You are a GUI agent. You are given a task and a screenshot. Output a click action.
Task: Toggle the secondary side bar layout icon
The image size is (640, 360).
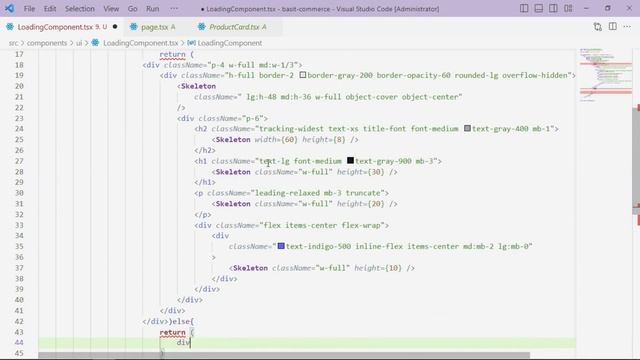pyautogui.click(x=553, y=9)
